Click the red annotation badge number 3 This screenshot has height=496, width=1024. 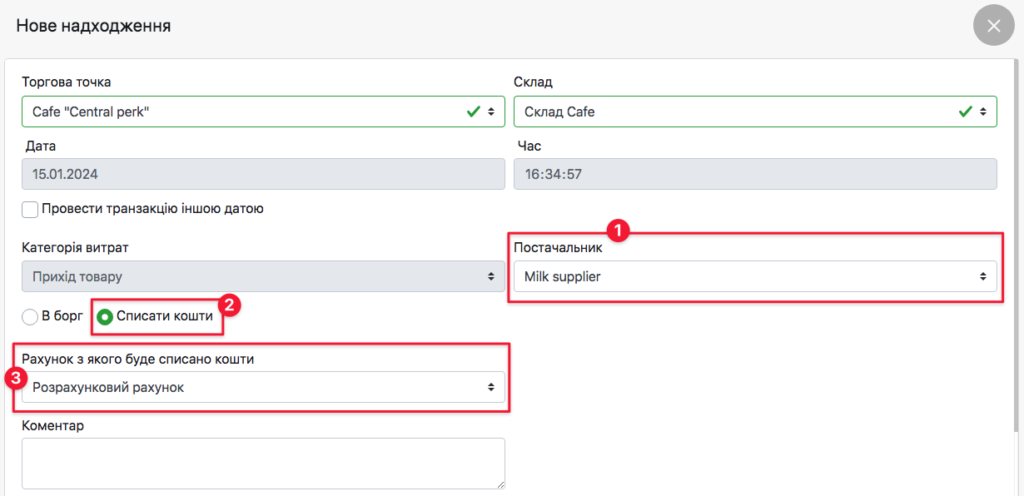click(14, 377)
